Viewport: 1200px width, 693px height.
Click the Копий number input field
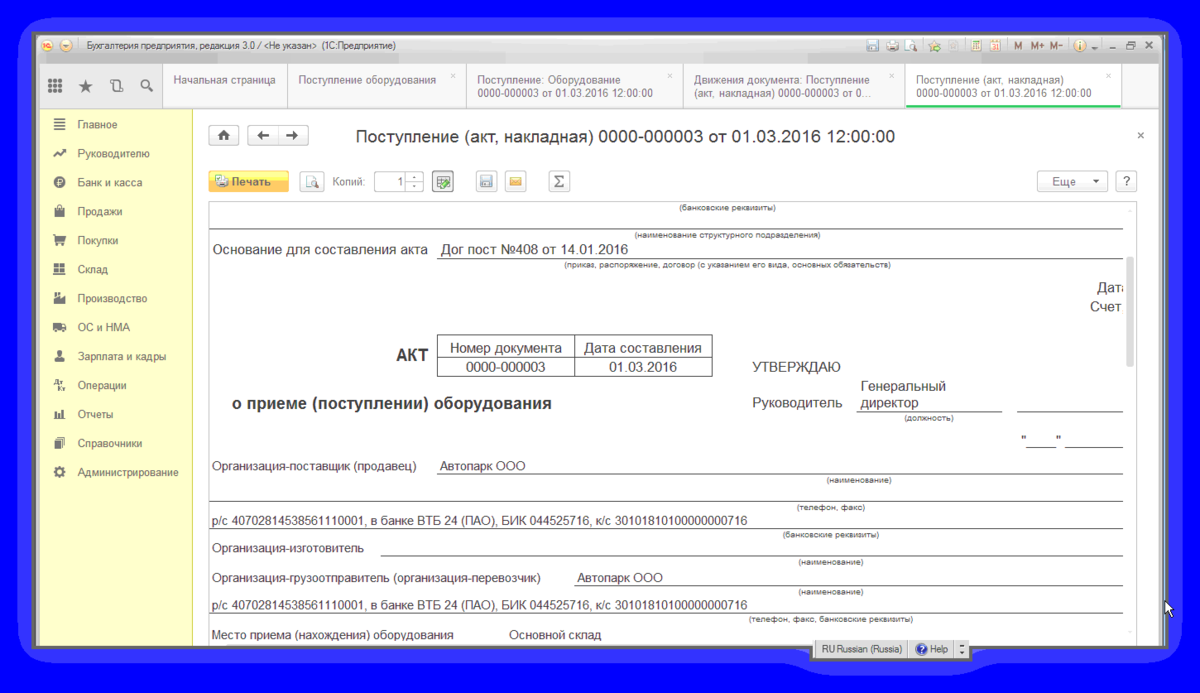click(391, 182)
